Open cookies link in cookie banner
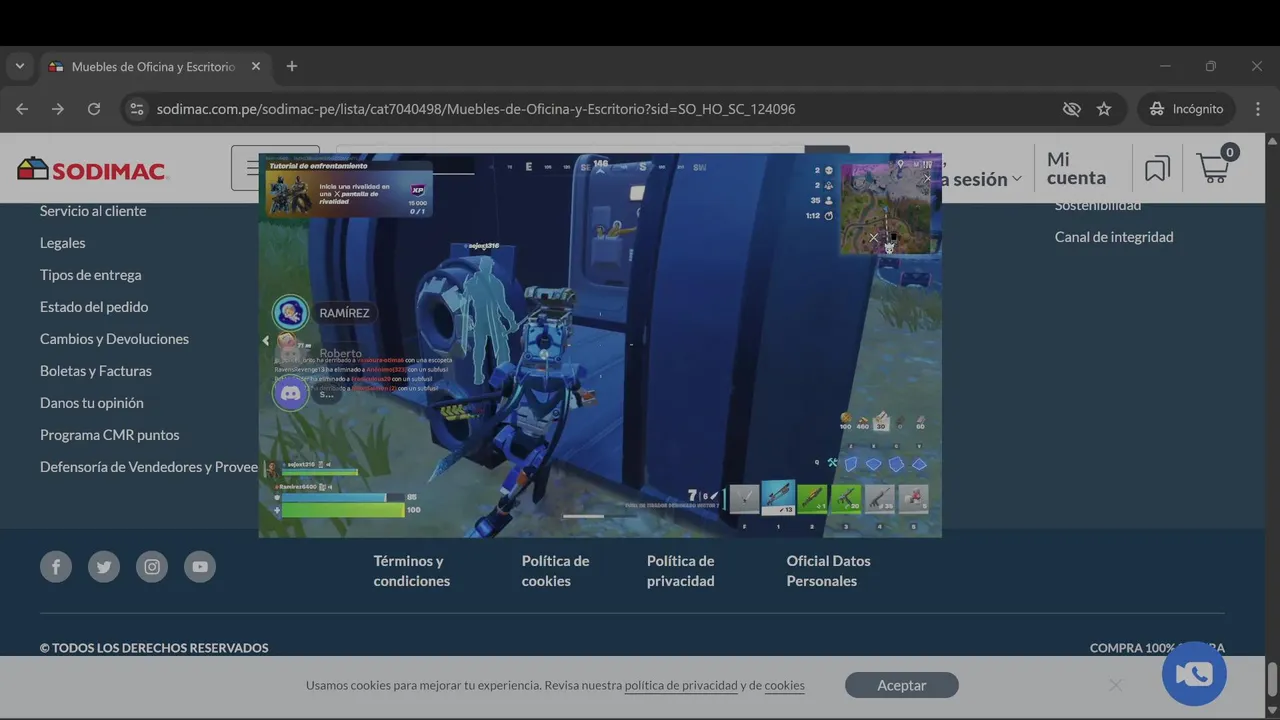This screenshot has width=1280, height=720. [784, 686]
